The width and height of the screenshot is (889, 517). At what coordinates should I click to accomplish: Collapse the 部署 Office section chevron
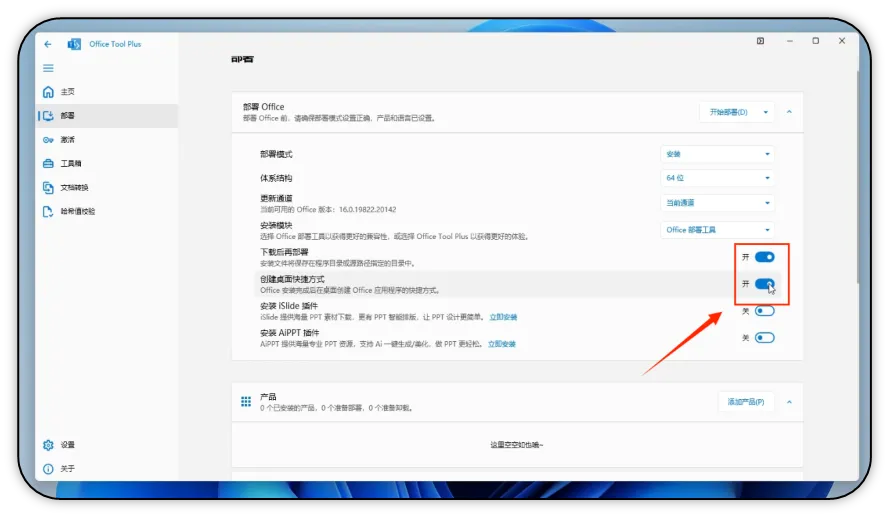[789, 112]
